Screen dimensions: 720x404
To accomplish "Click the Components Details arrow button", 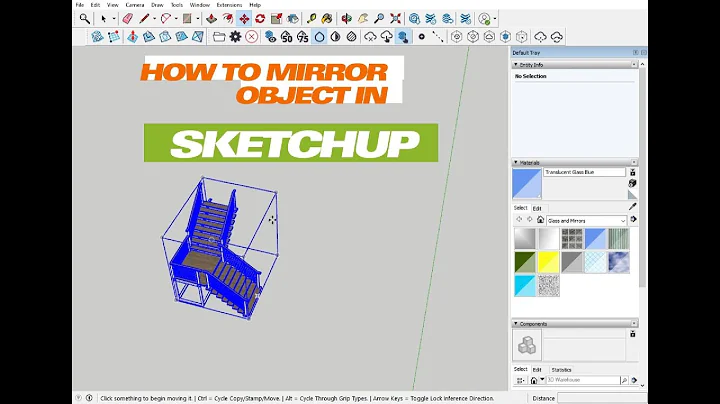I will (x=634, y=380).
